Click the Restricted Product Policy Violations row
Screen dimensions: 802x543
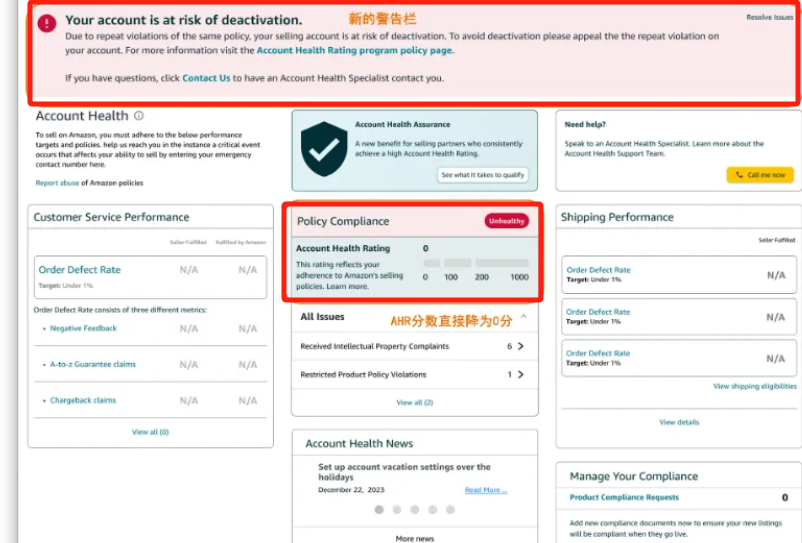click(414, 374)
